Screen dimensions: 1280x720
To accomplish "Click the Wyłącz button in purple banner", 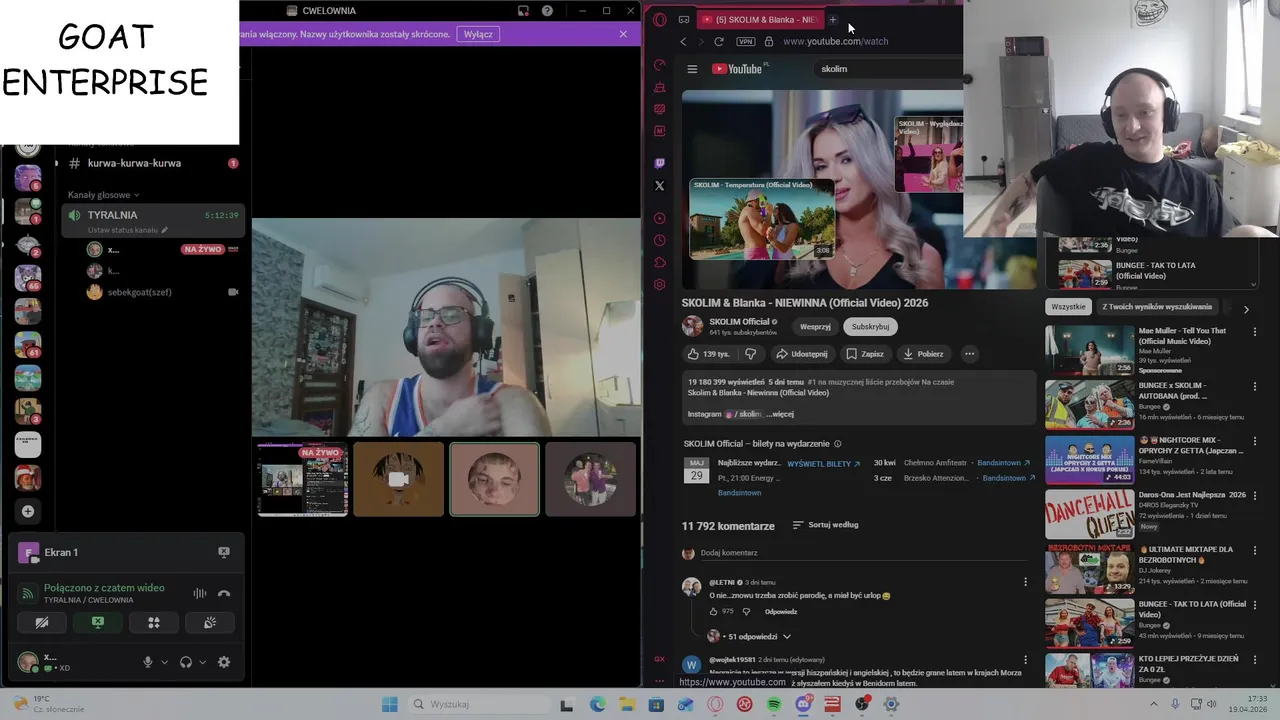I will tap(478, 34).
